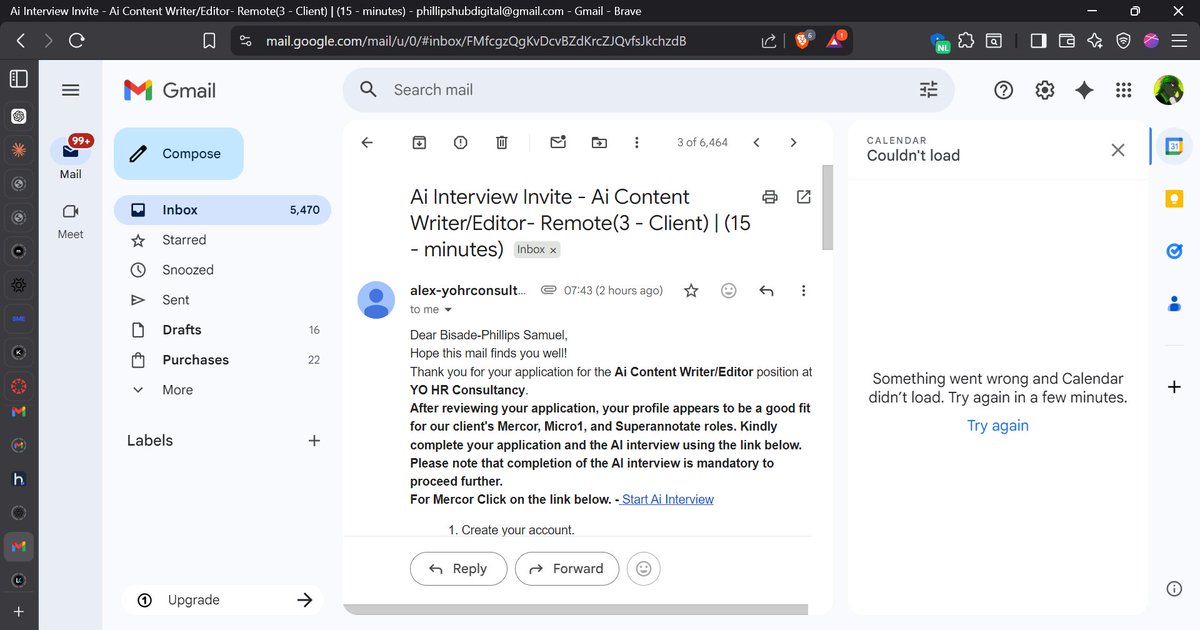Image resolution: width=1200 pixels, height=630 pixels.
Task: Delete the email using the trash icon
Action: tap(501, 142)
